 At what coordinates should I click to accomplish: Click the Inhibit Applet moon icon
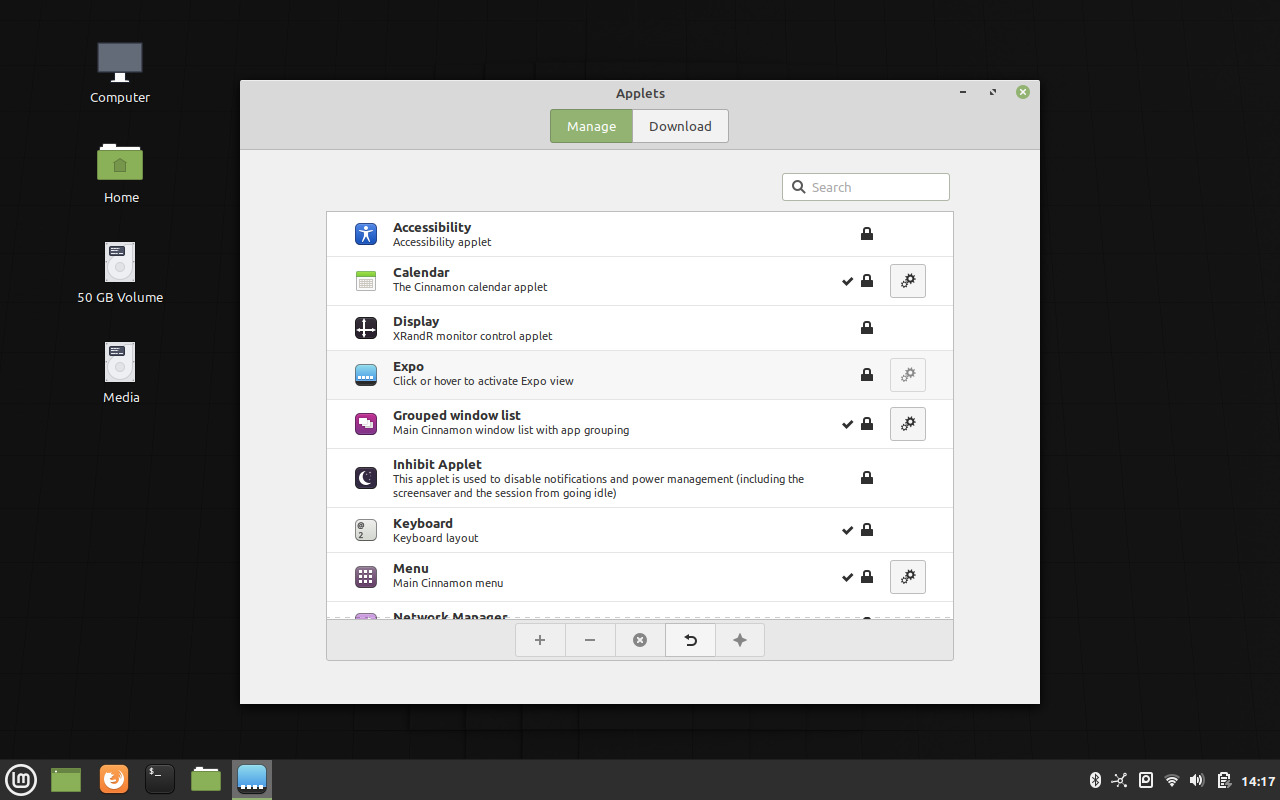tap(366, 478)
